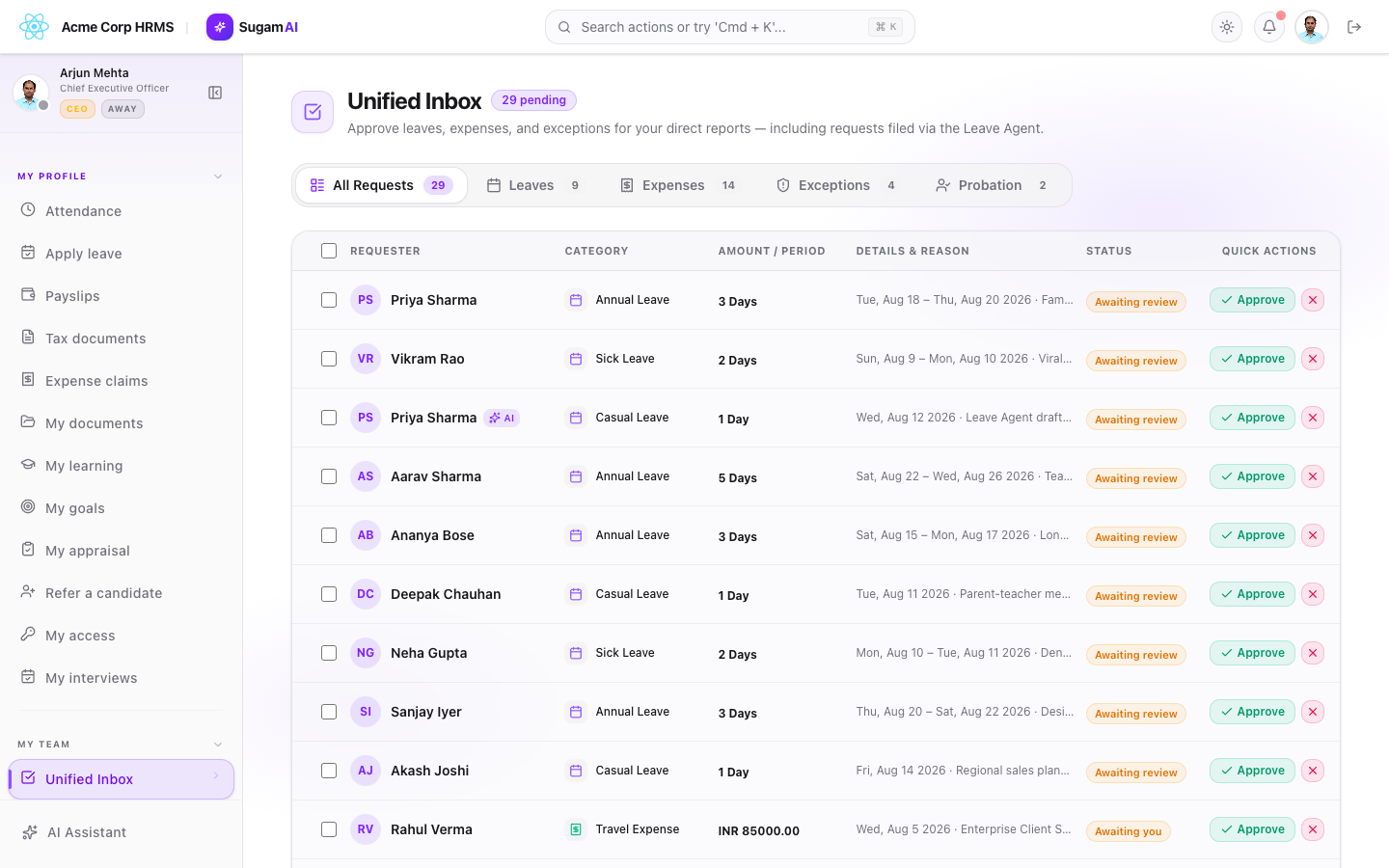Open Expense claims in sidebar

[x=122, y=381]
